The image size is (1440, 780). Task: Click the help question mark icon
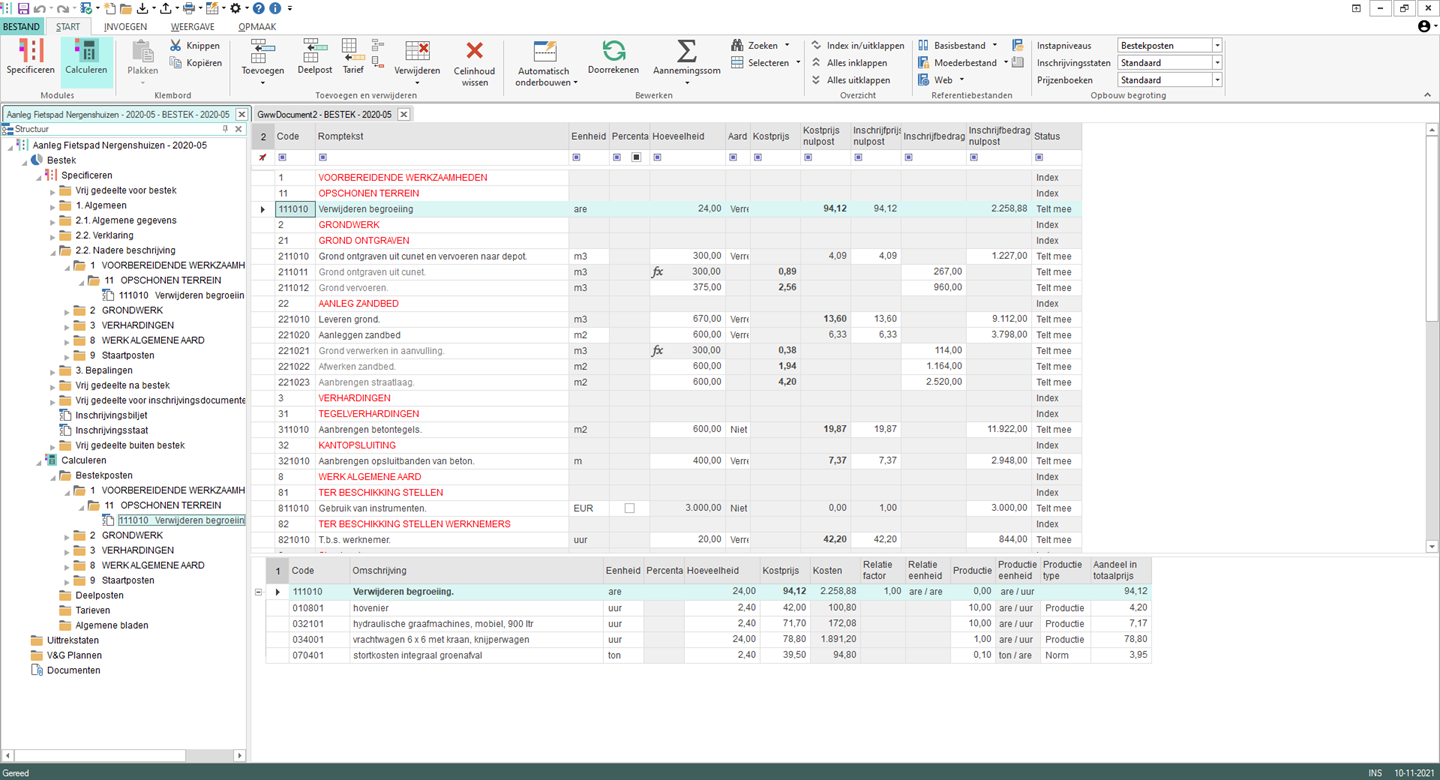click(259, 8)
